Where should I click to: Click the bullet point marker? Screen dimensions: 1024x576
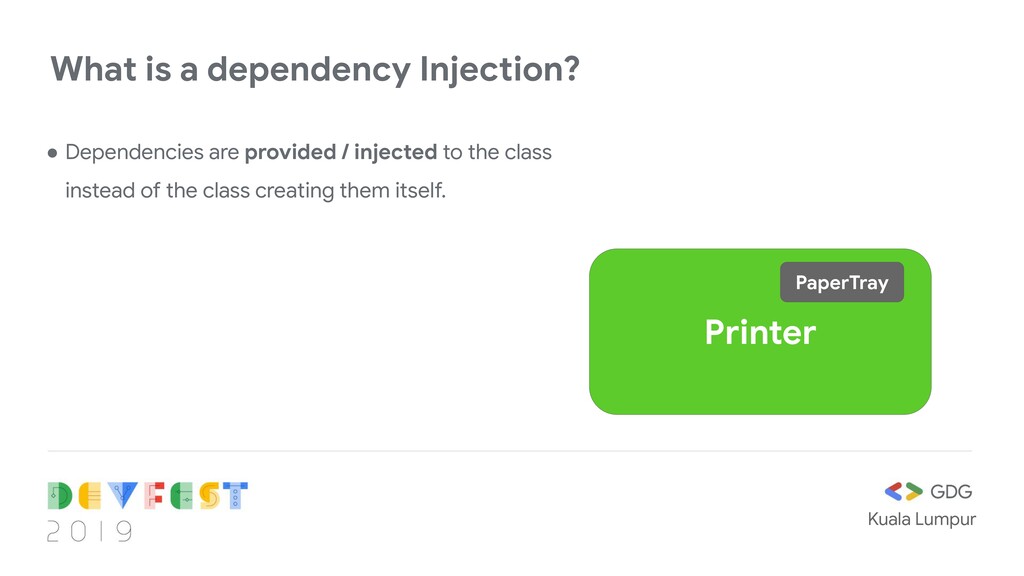click(x=52, y=153)
